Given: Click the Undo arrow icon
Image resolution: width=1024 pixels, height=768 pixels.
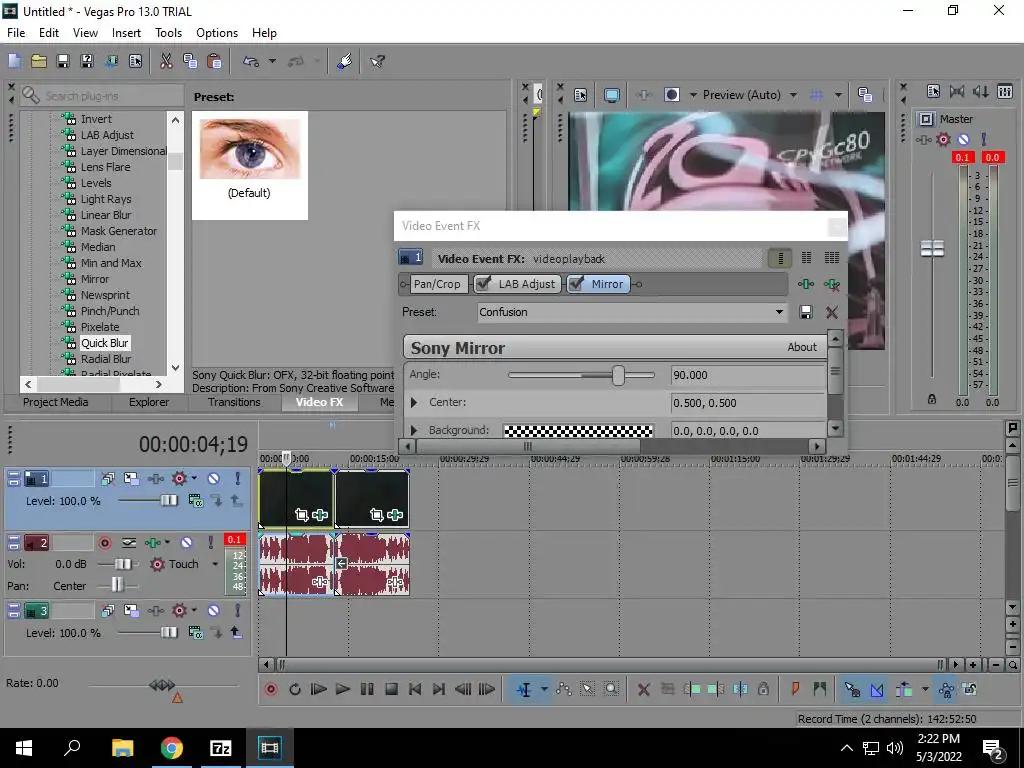Looking at the screenshot, I should (251, 61).
